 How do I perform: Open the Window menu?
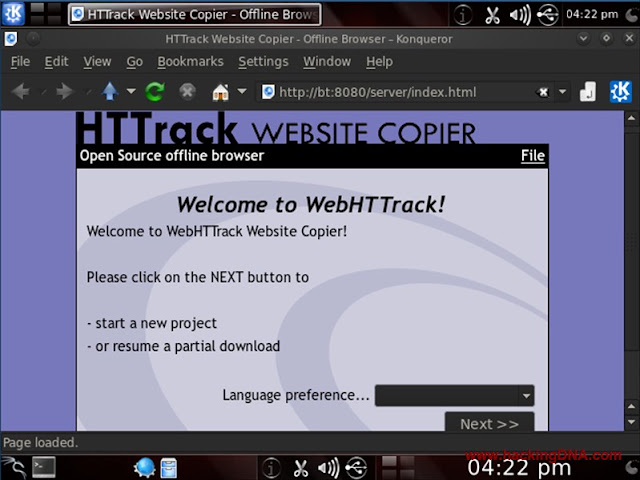click(x=327, y=62)
